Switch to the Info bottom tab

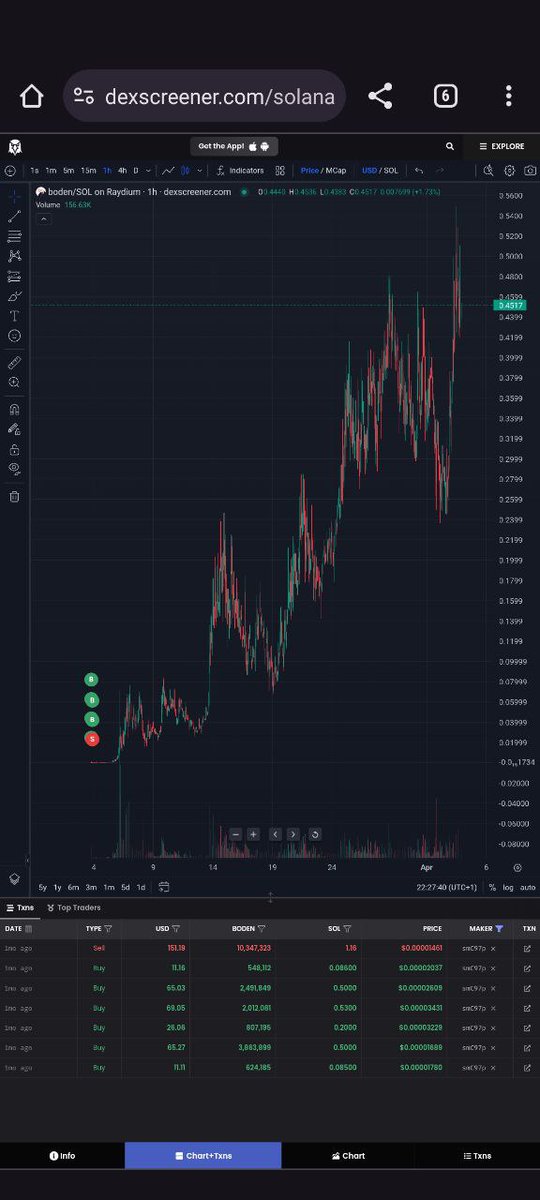[x=62, y=1156]
